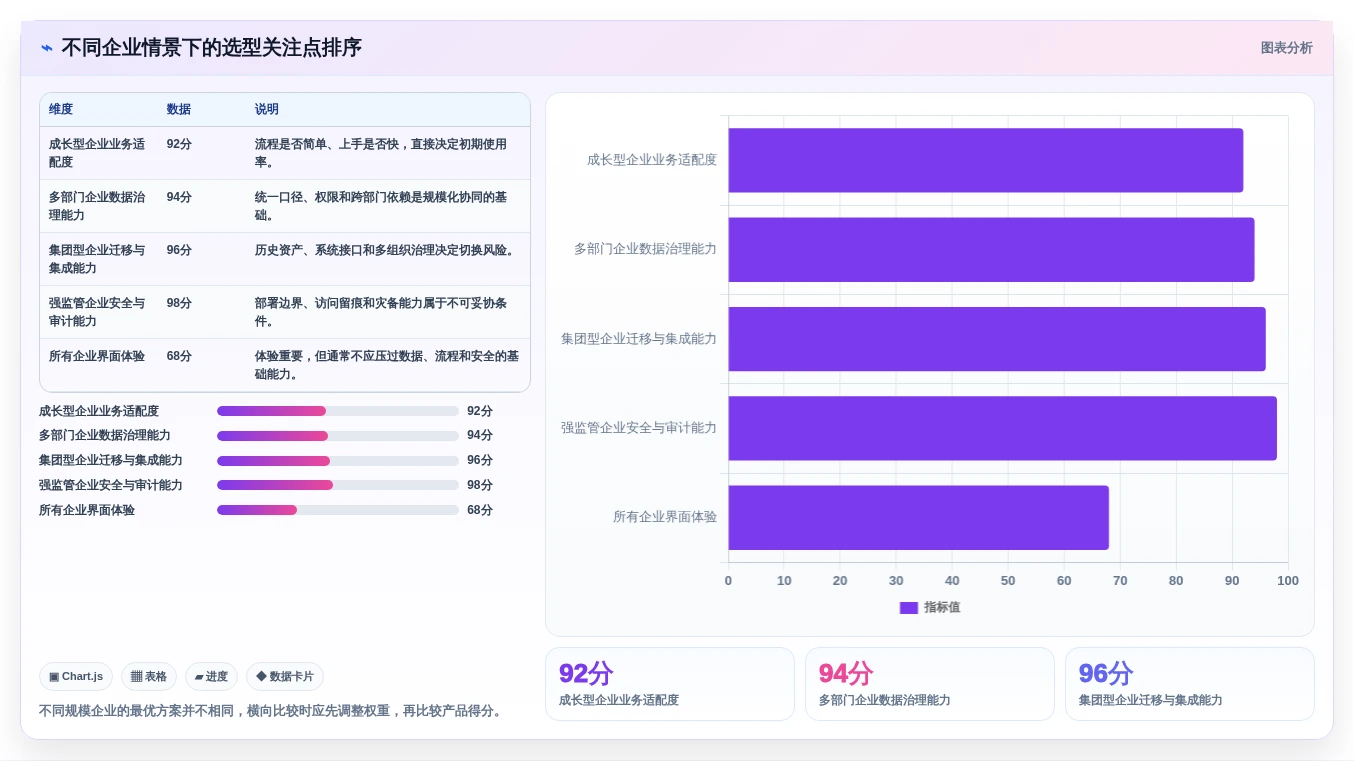The height and width of the screenshot is (761, 1354).
Task: Click x-axis tick label 100
Action: click(x=1288, y=581)
